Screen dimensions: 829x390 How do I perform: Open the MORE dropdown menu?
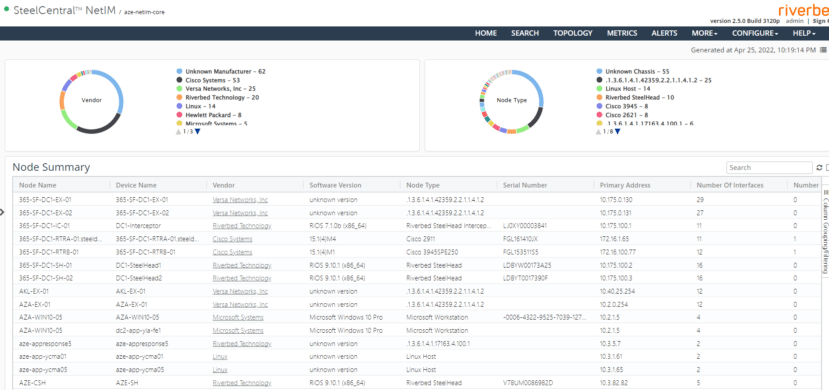click(x=704, y=33)
